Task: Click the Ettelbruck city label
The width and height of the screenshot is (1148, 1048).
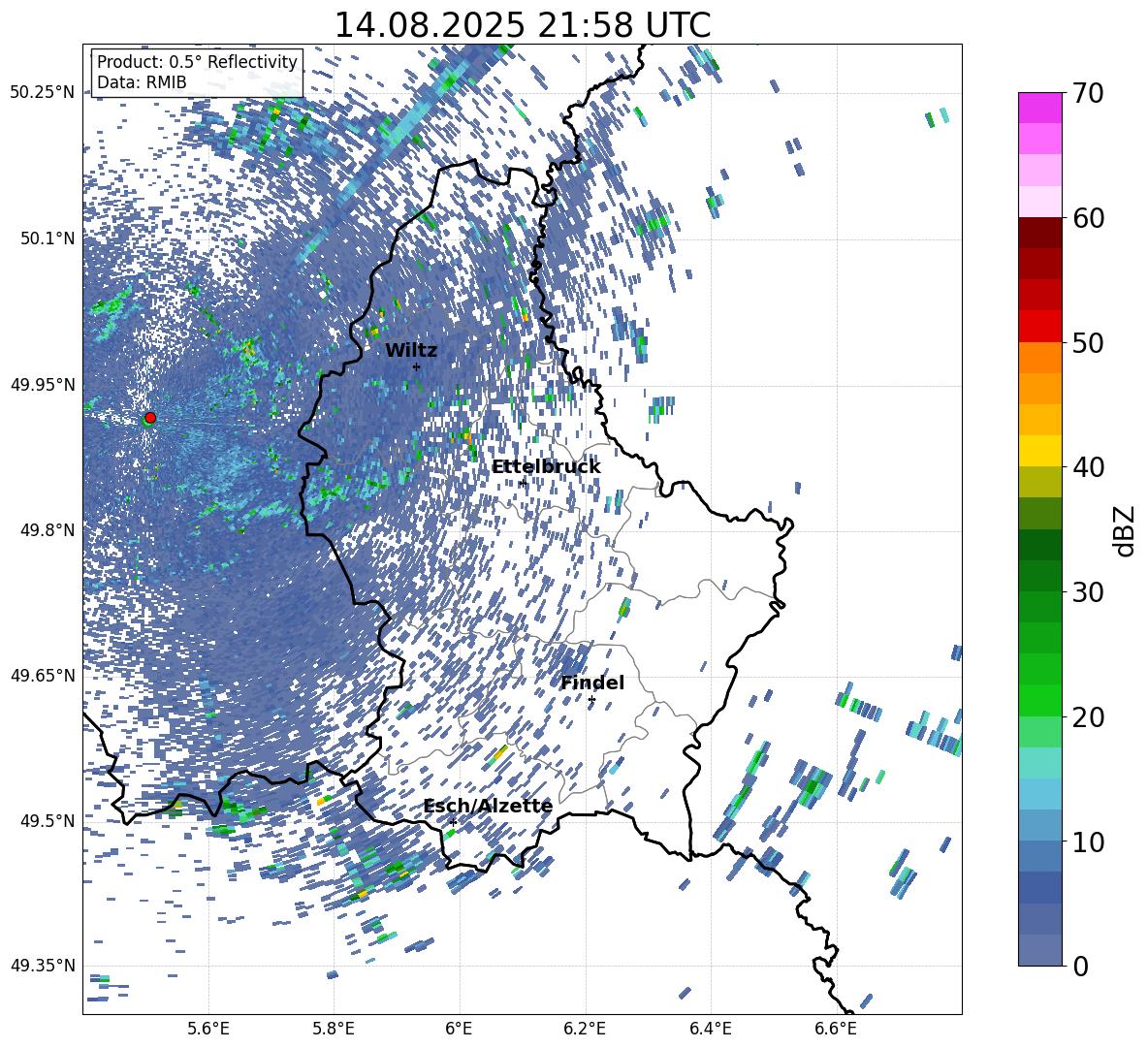Action: coord(546,467)
